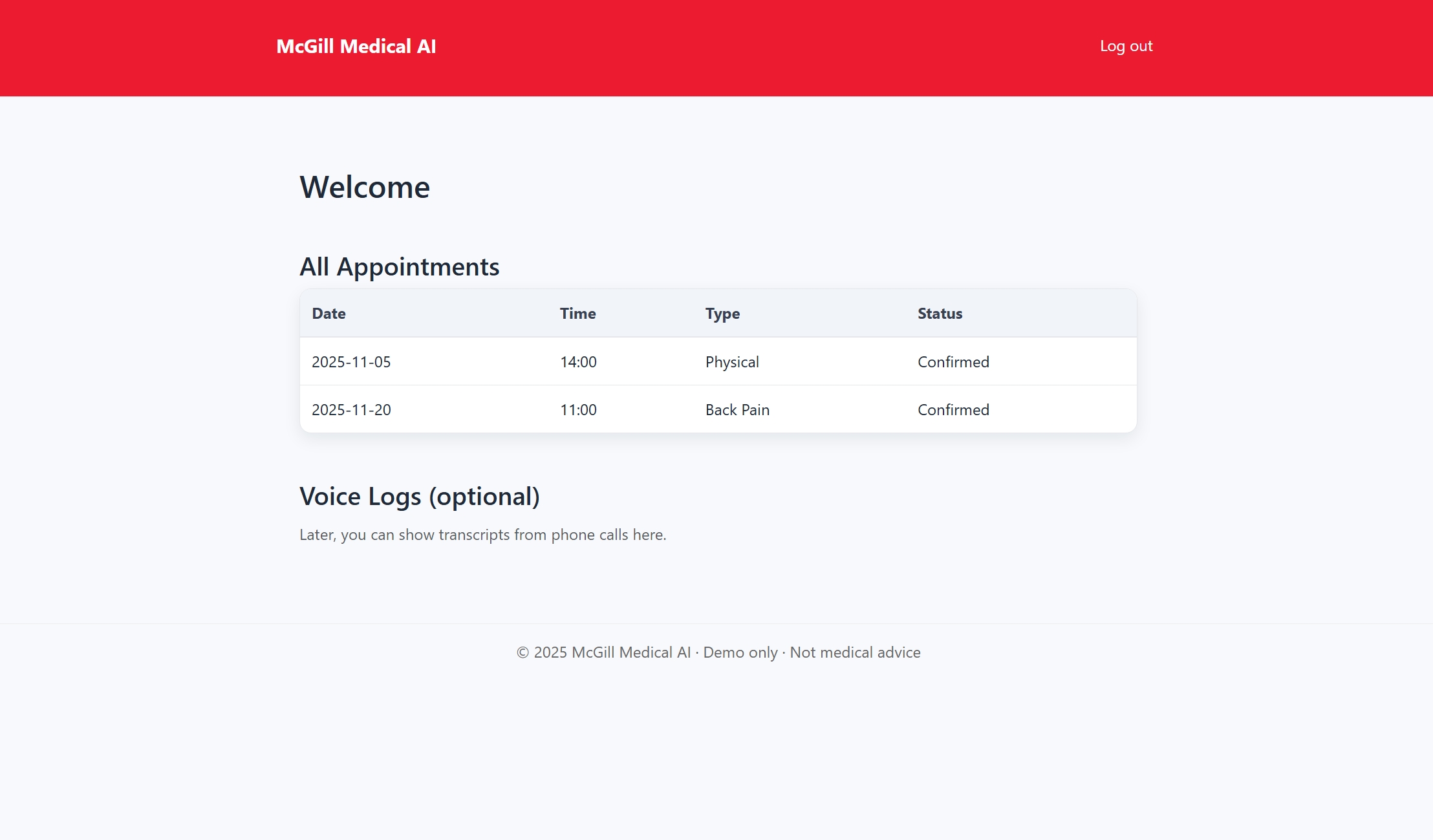
Task: Click the footer copyright notice
Action: point(718,652)
